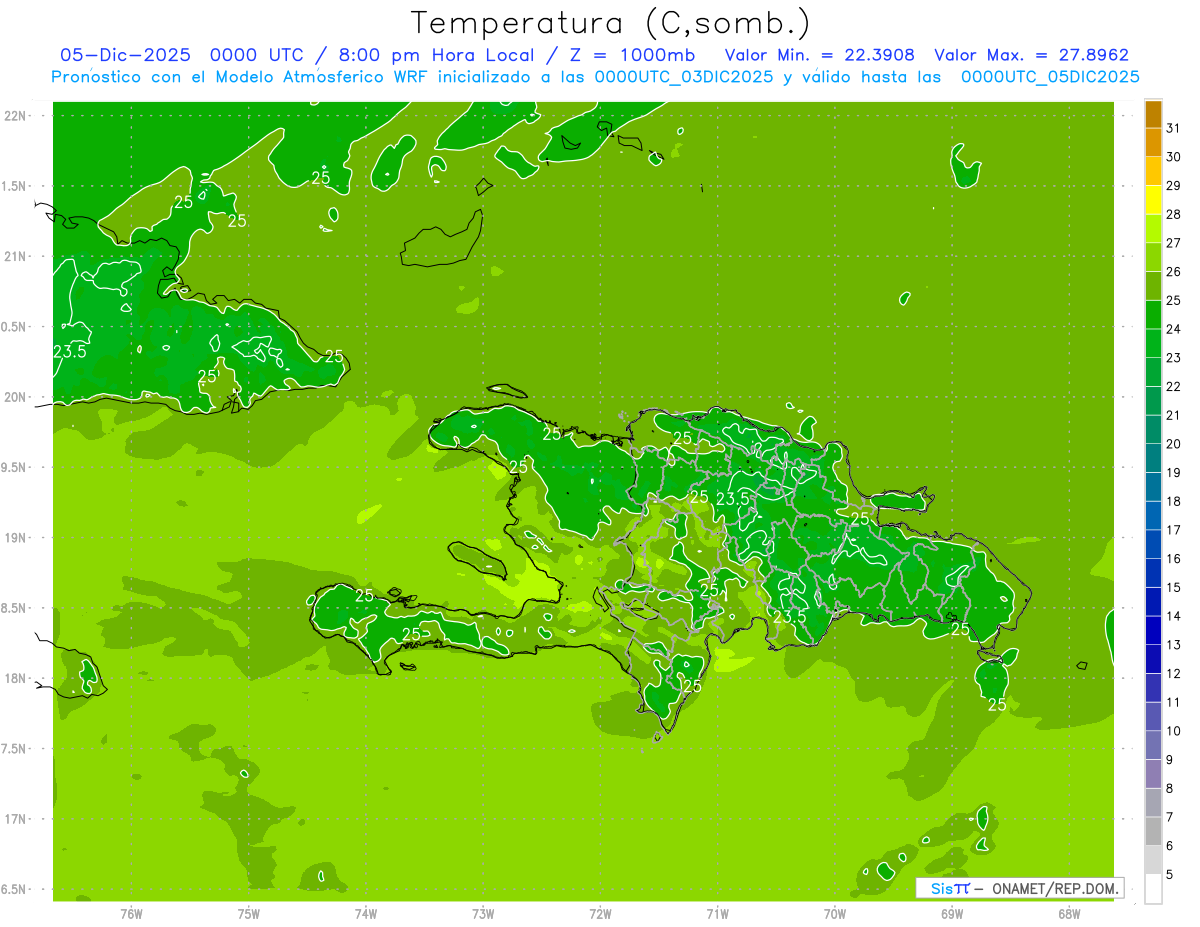Click the "74W" longitude label

365,914
